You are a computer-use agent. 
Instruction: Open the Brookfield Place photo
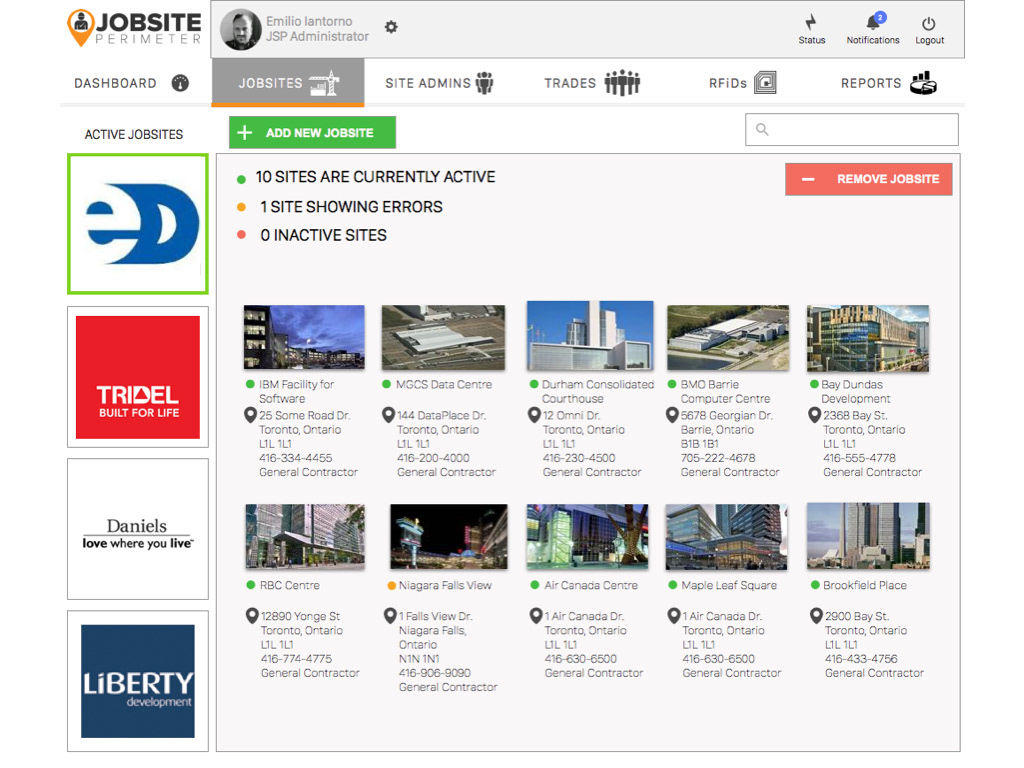click(868, 536)
